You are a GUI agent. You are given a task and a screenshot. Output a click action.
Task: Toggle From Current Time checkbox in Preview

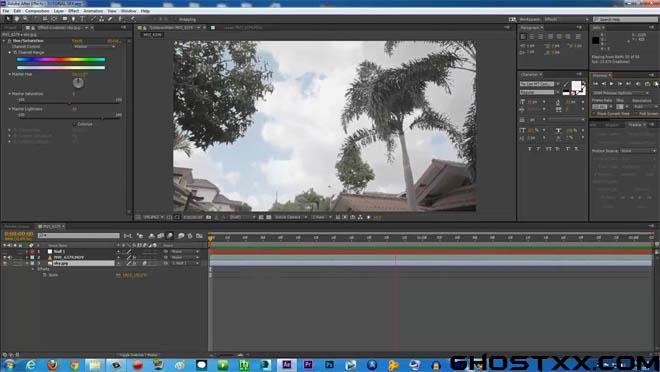tap(594, 114)
